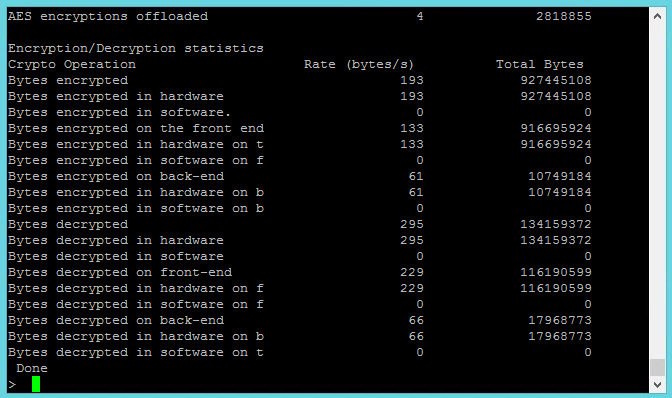Click 'Bytes encrypted in software on f' label
This screenshot has width=672, height=398.
[x=136, y=160]
